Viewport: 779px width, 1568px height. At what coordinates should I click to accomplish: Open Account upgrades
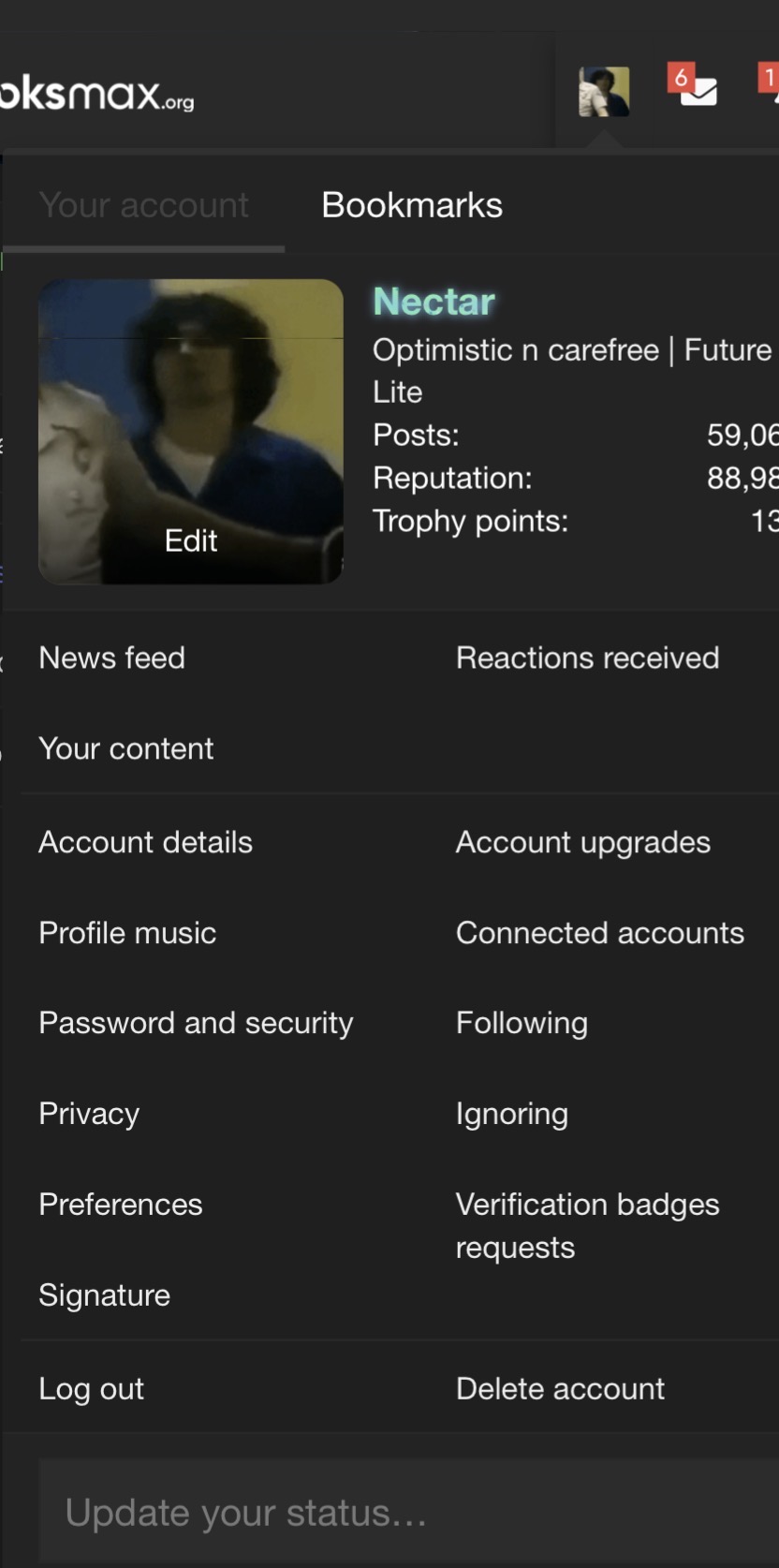click(x=583, y=842)
